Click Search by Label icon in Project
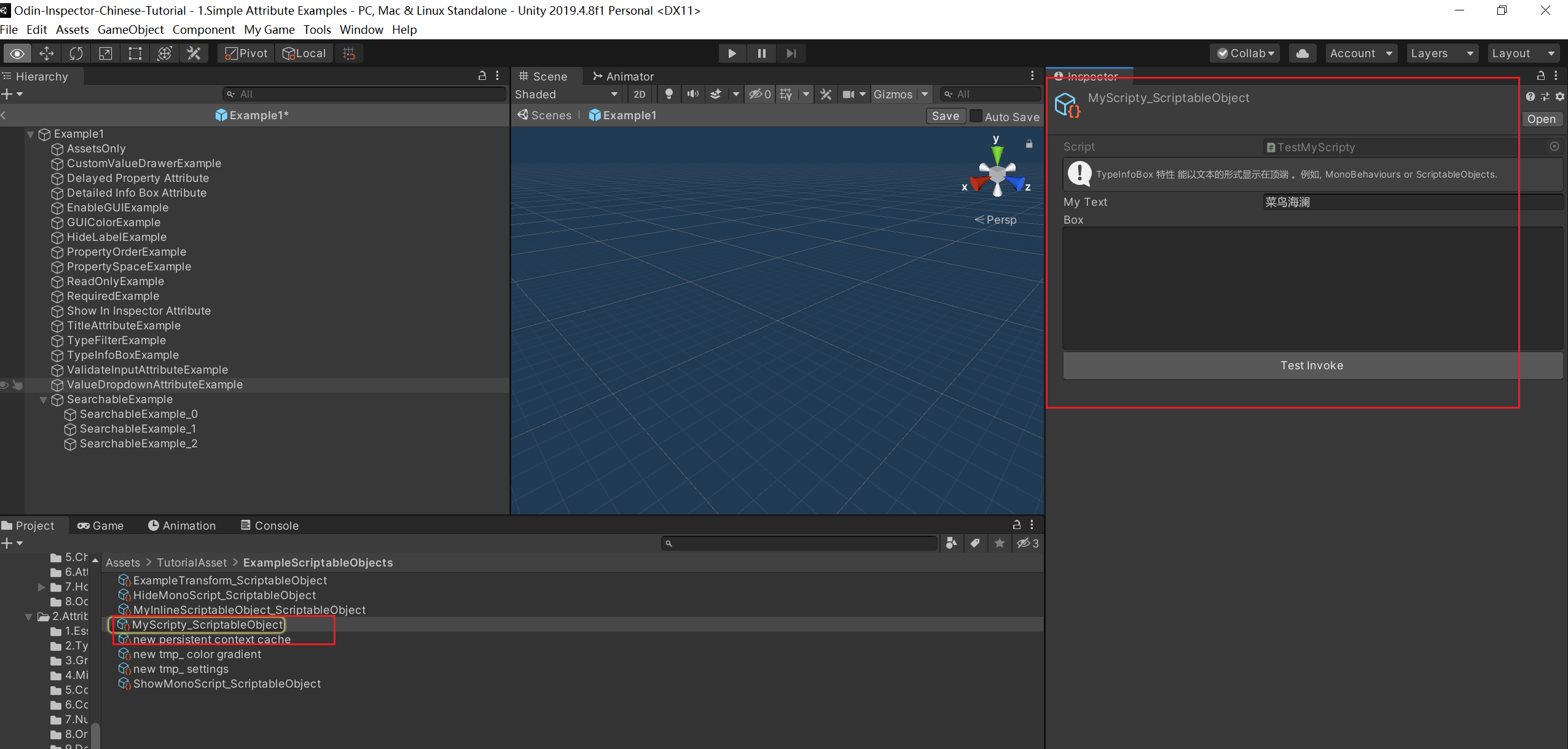The height and width of the screenshot is (749, 1568). click(975, 543)
